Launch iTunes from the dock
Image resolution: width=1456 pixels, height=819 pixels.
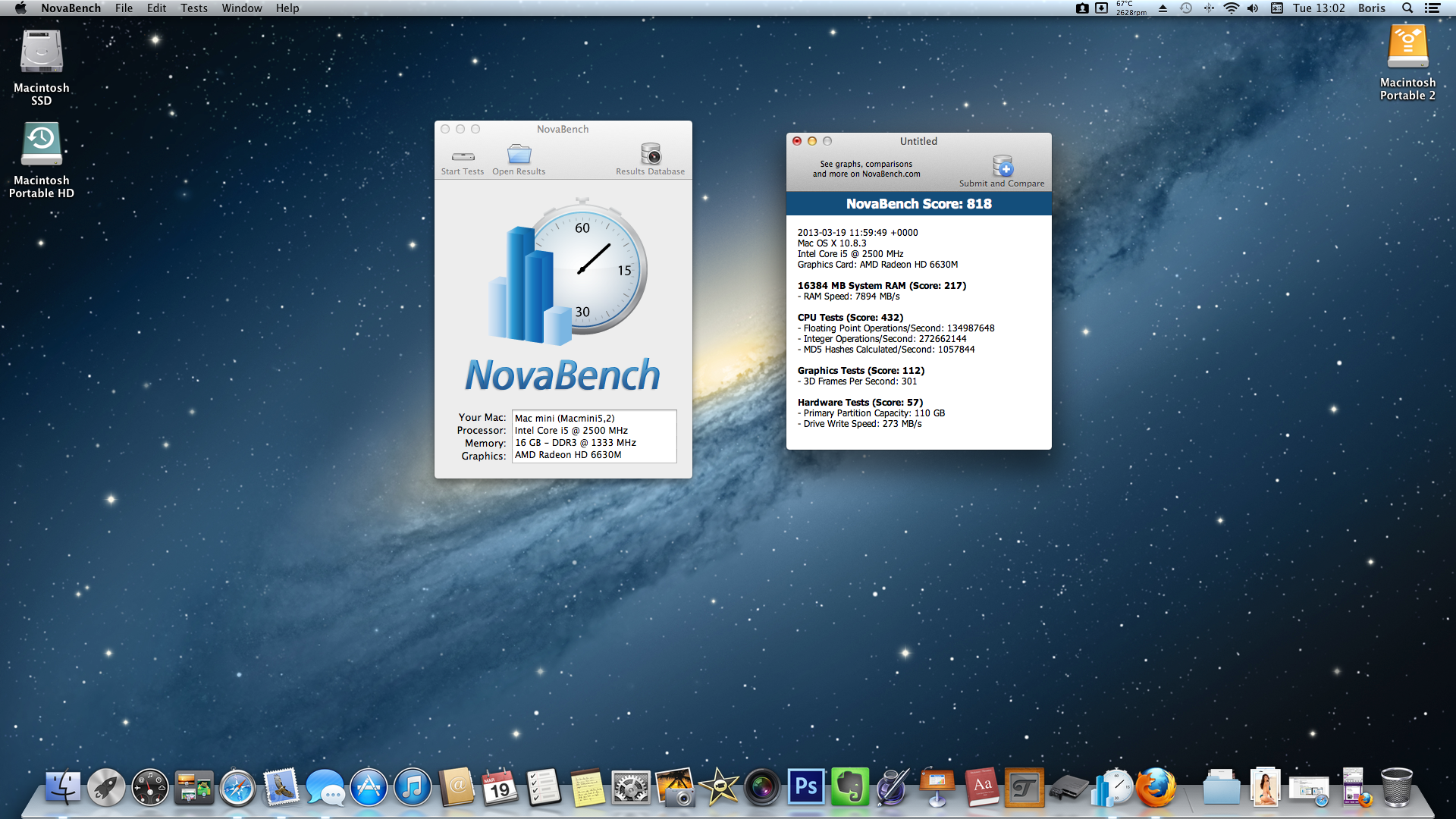coord(413,787)
